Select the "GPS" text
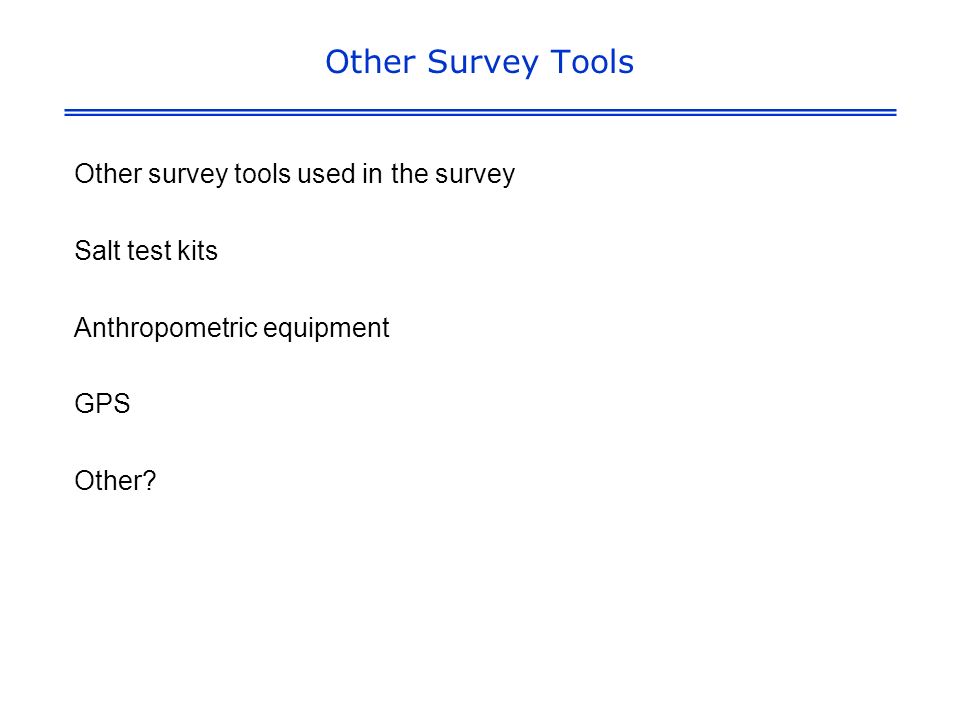960x720 pixels. [x=102, y=404]
